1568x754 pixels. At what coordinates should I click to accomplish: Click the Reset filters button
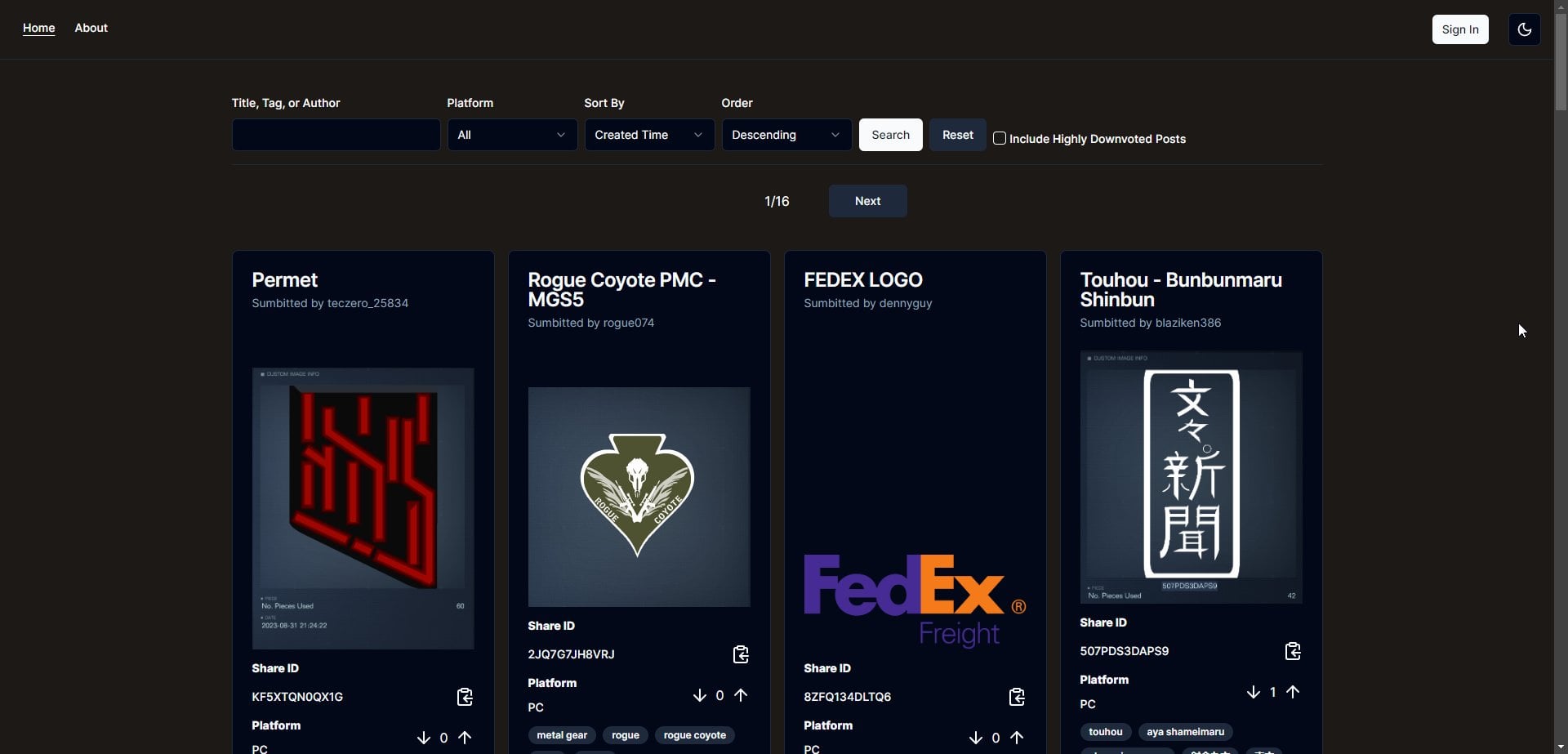point(958,135)
